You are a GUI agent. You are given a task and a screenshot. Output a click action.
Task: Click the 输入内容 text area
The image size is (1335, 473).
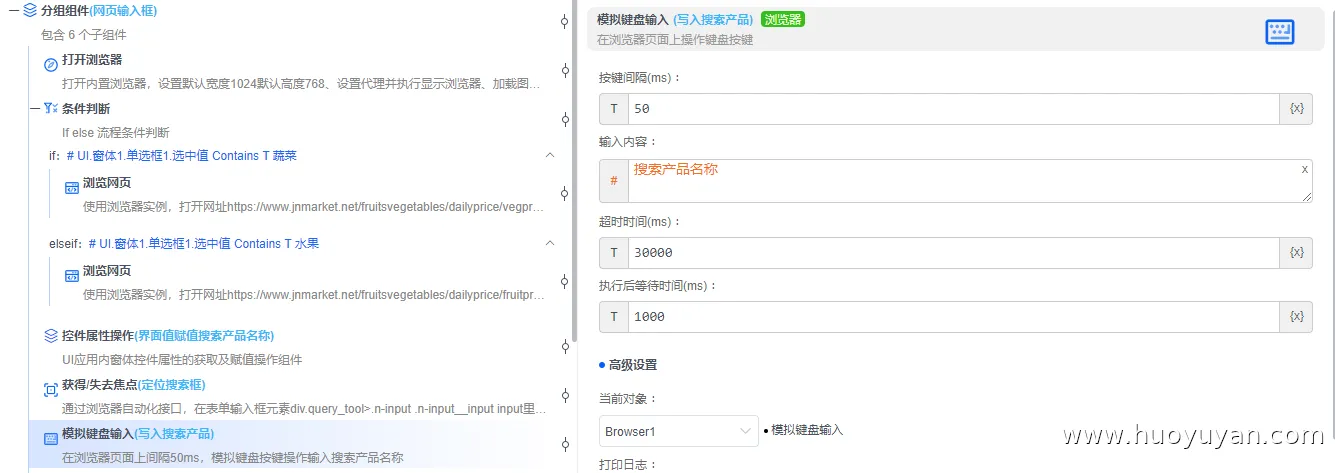click(x=970, y=181)
